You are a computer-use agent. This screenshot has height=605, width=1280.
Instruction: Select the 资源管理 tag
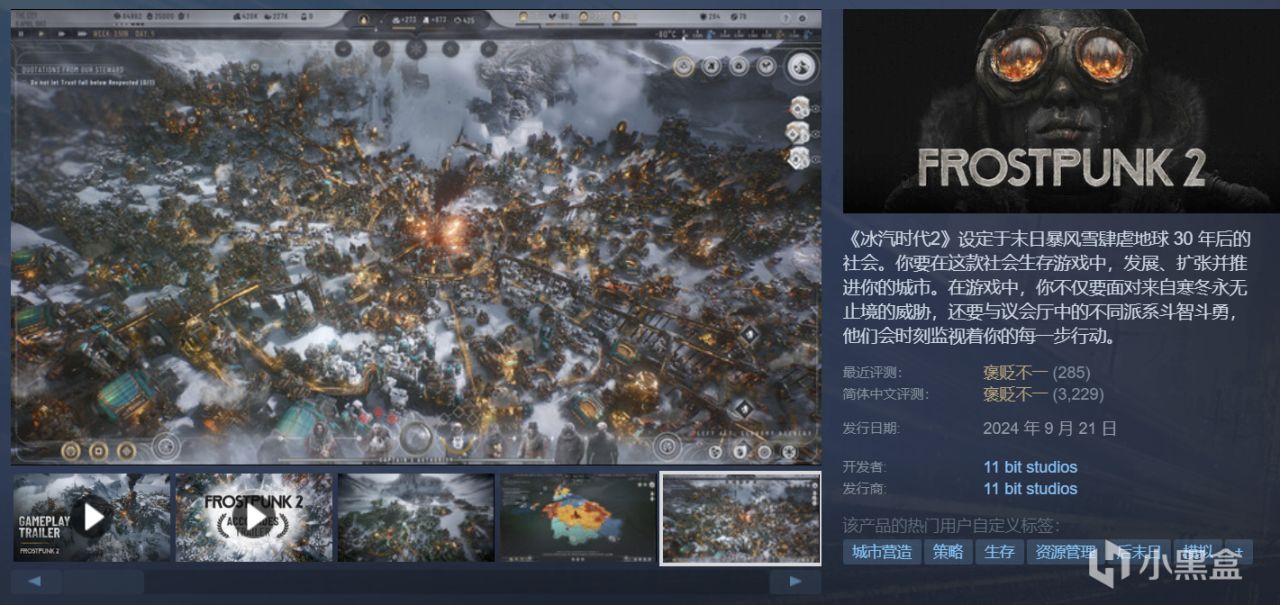pos(1065,552)
